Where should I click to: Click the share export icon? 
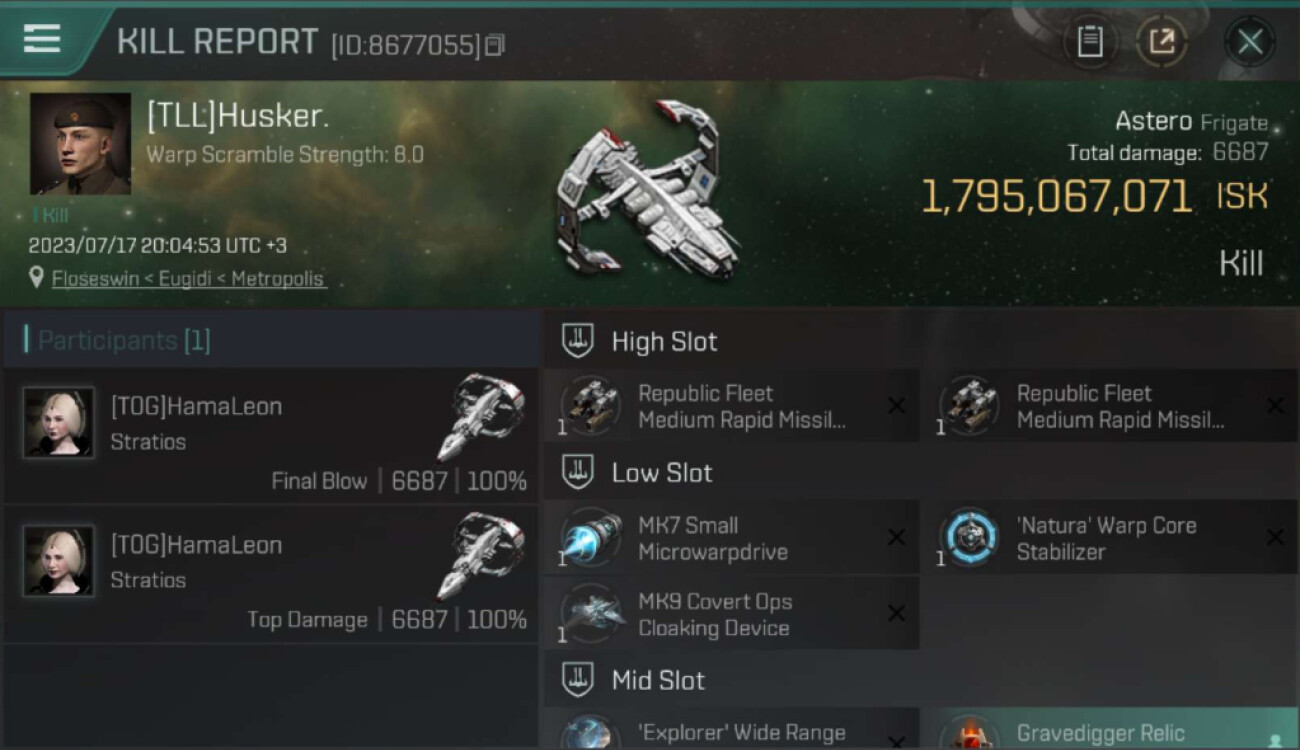(x=1162, y=41)
